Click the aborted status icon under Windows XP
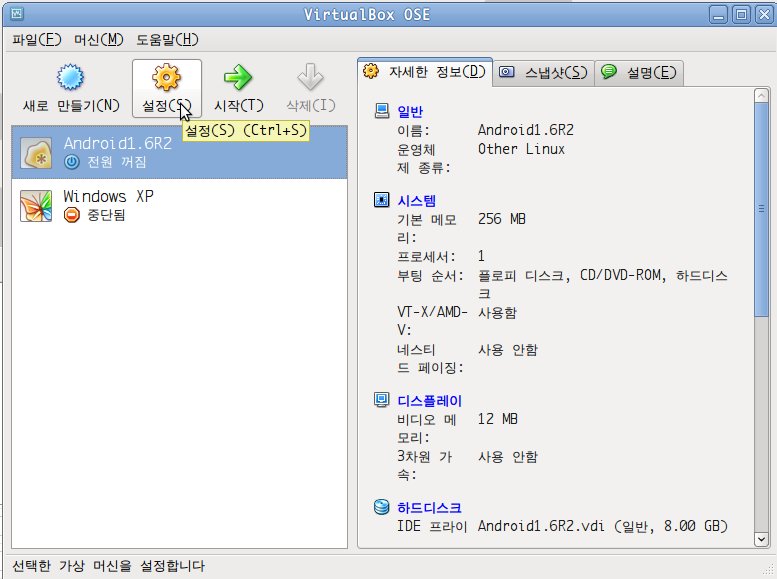777x579 pixels. (x=72, y=215)
